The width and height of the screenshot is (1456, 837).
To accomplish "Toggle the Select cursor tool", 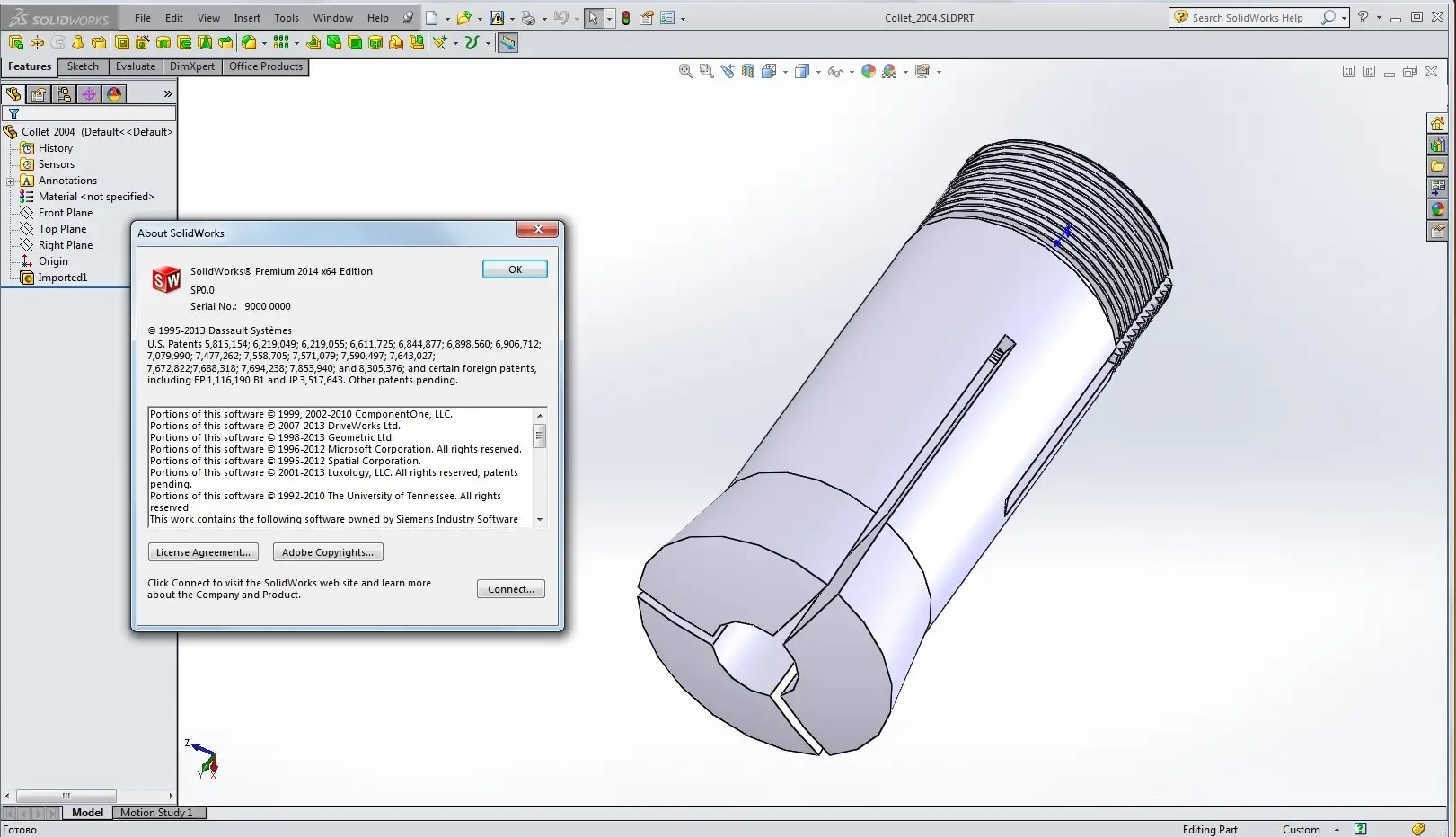I will 593,18.
